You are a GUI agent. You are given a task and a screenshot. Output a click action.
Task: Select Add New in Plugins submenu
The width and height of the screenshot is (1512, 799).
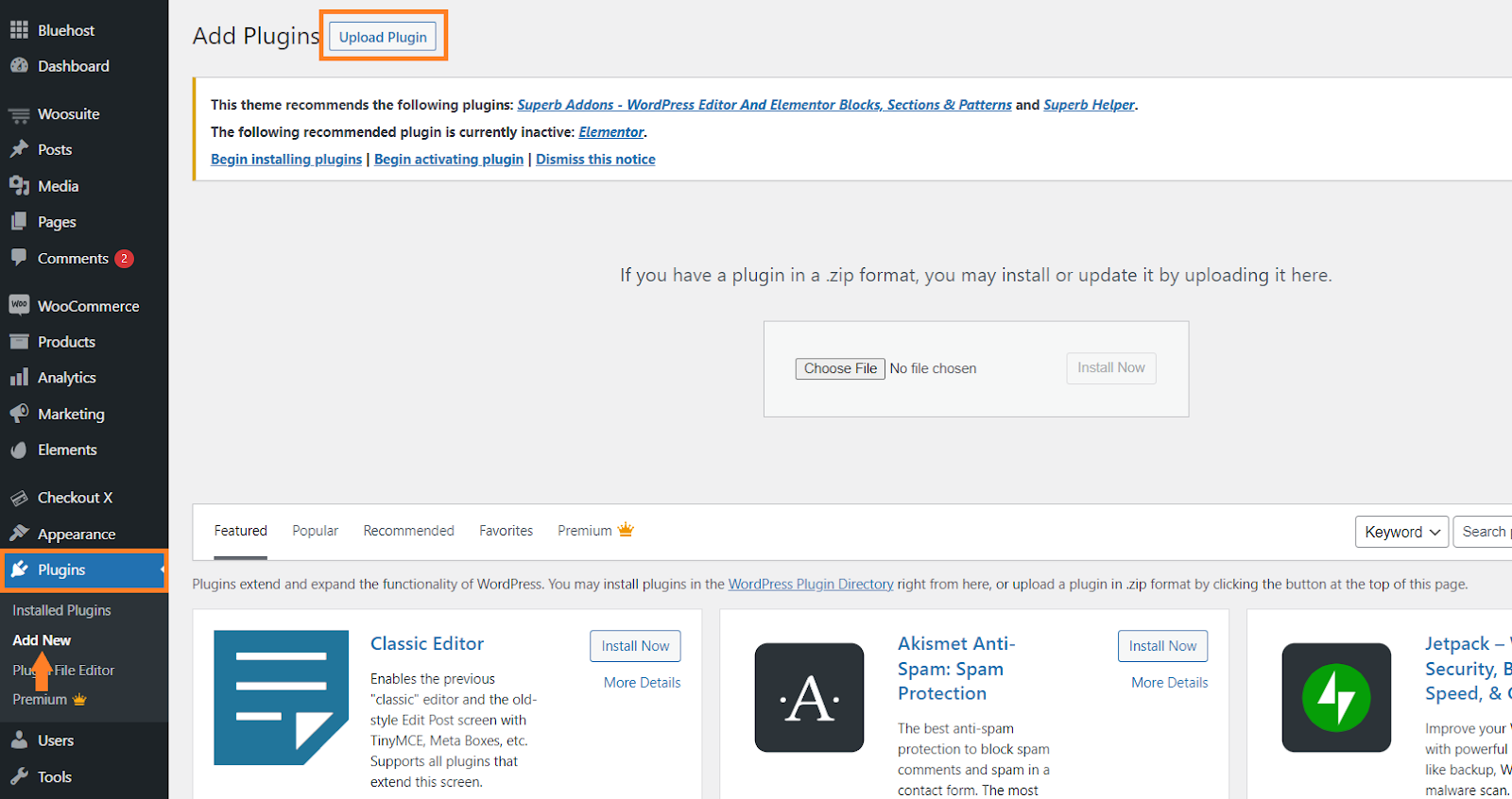(42, 640)
